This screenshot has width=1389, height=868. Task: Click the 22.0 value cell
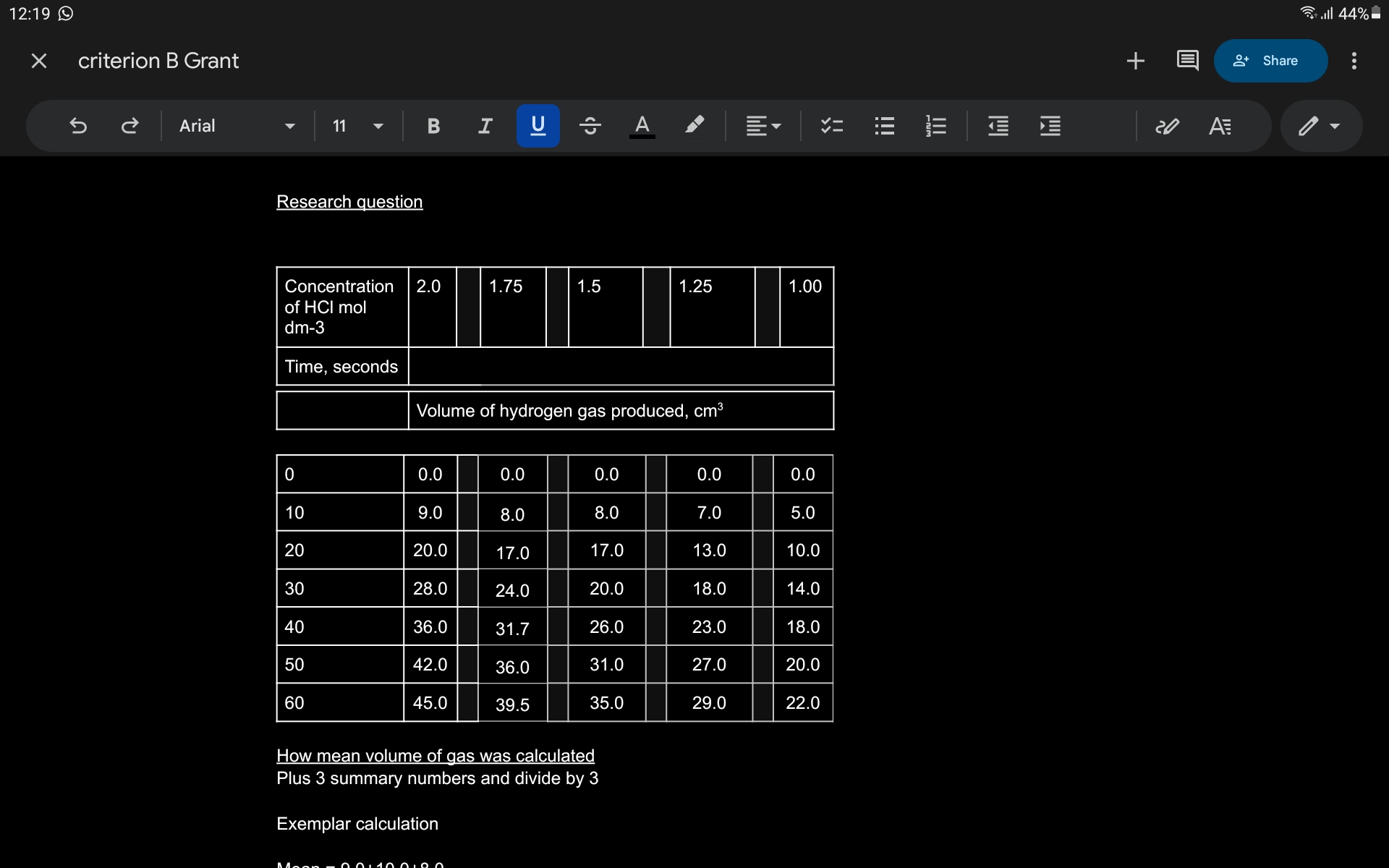[x=803, y=702]
